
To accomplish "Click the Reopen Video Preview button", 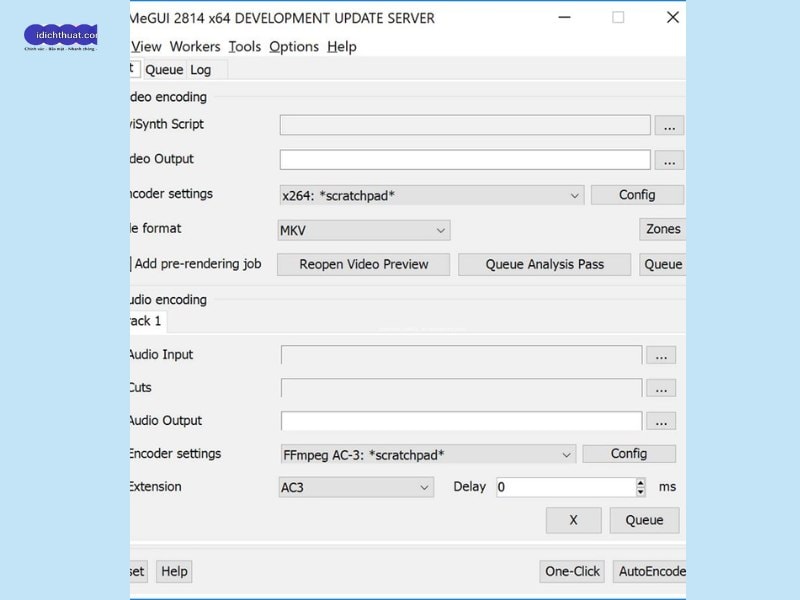I will (x=362, y=264).
